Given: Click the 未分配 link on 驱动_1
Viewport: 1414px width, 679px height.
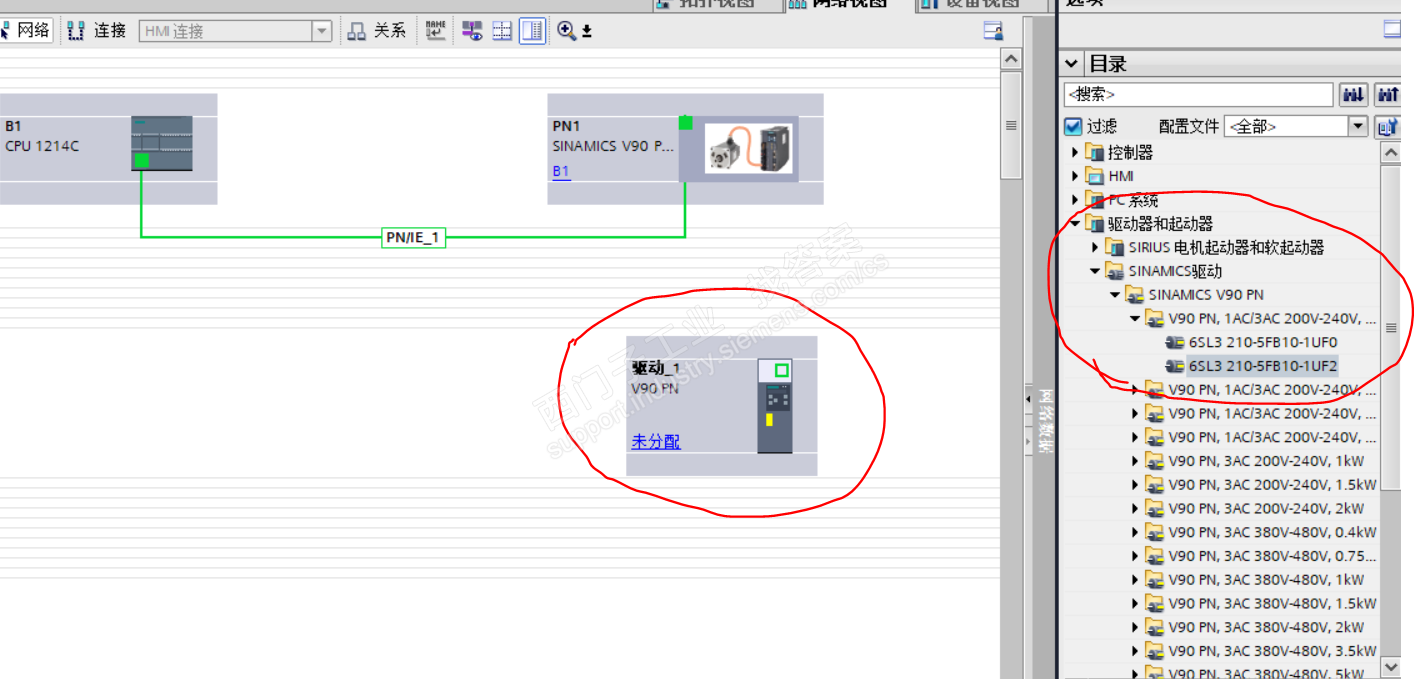Looking at the screenshot, I should [656, 441].
